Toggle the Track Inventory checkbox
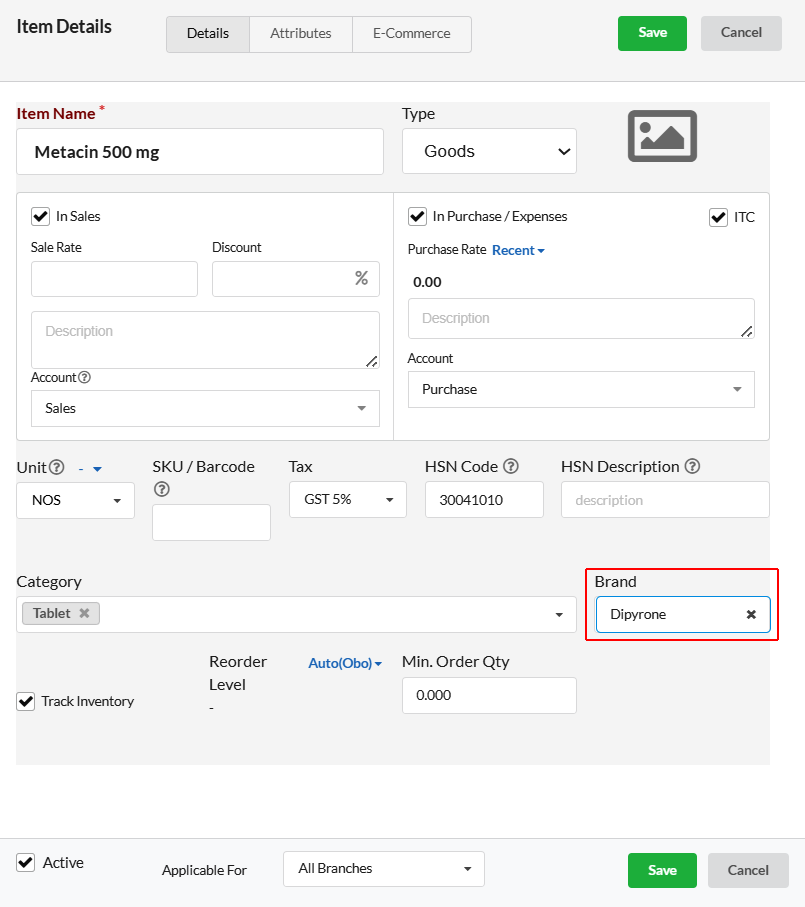This screenshot has width=805, height=907. point(25,701)
